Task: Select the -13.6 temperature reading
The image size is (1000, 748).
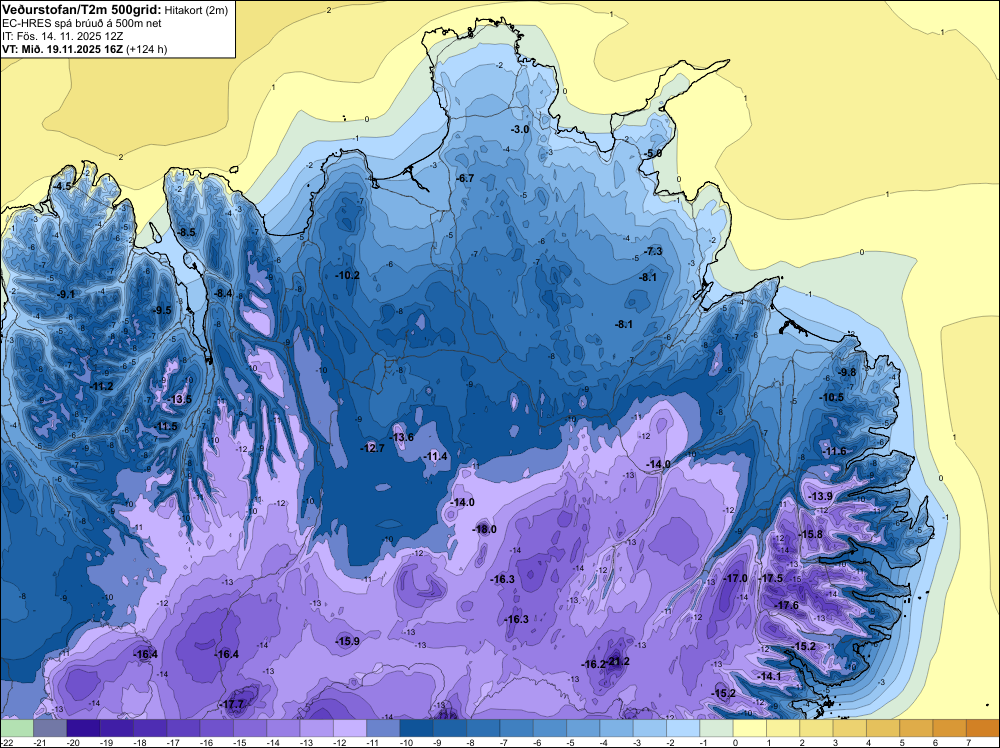Action: [402, 437]
